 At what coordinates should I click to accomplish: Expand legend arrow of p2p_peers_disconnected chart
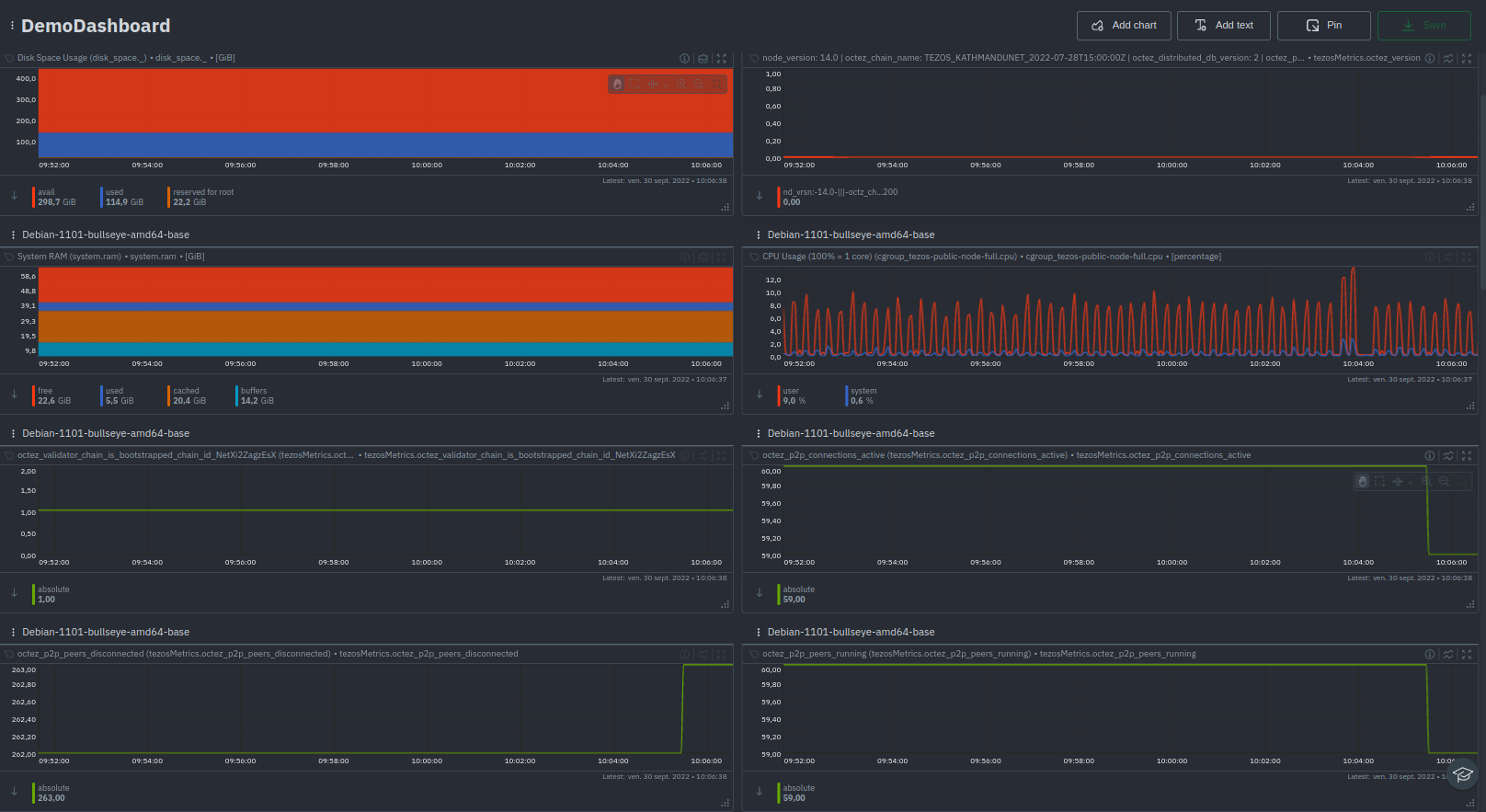click(14, 792)
